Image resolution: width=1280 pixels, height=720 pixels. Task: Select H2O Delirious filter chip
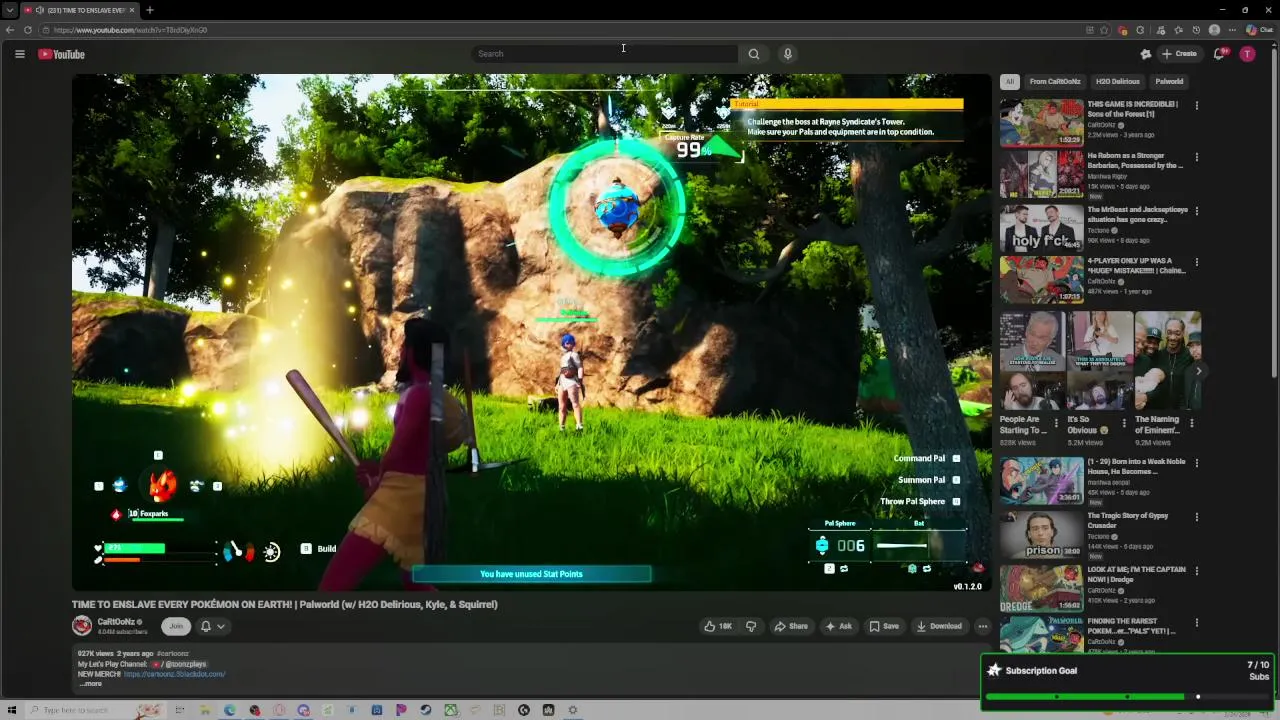point(1118,81)
